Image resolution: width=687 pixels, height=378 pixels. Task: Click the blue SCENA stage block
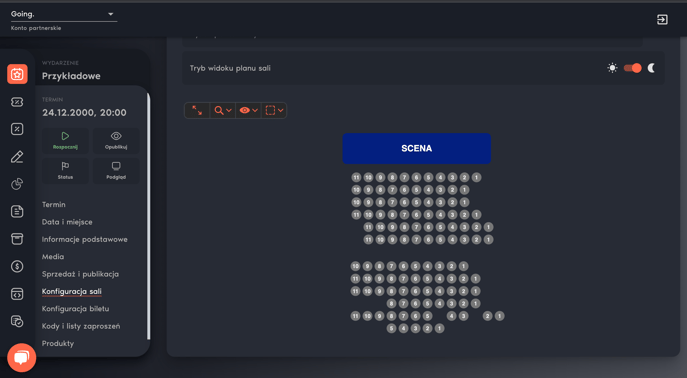(417, 148)
